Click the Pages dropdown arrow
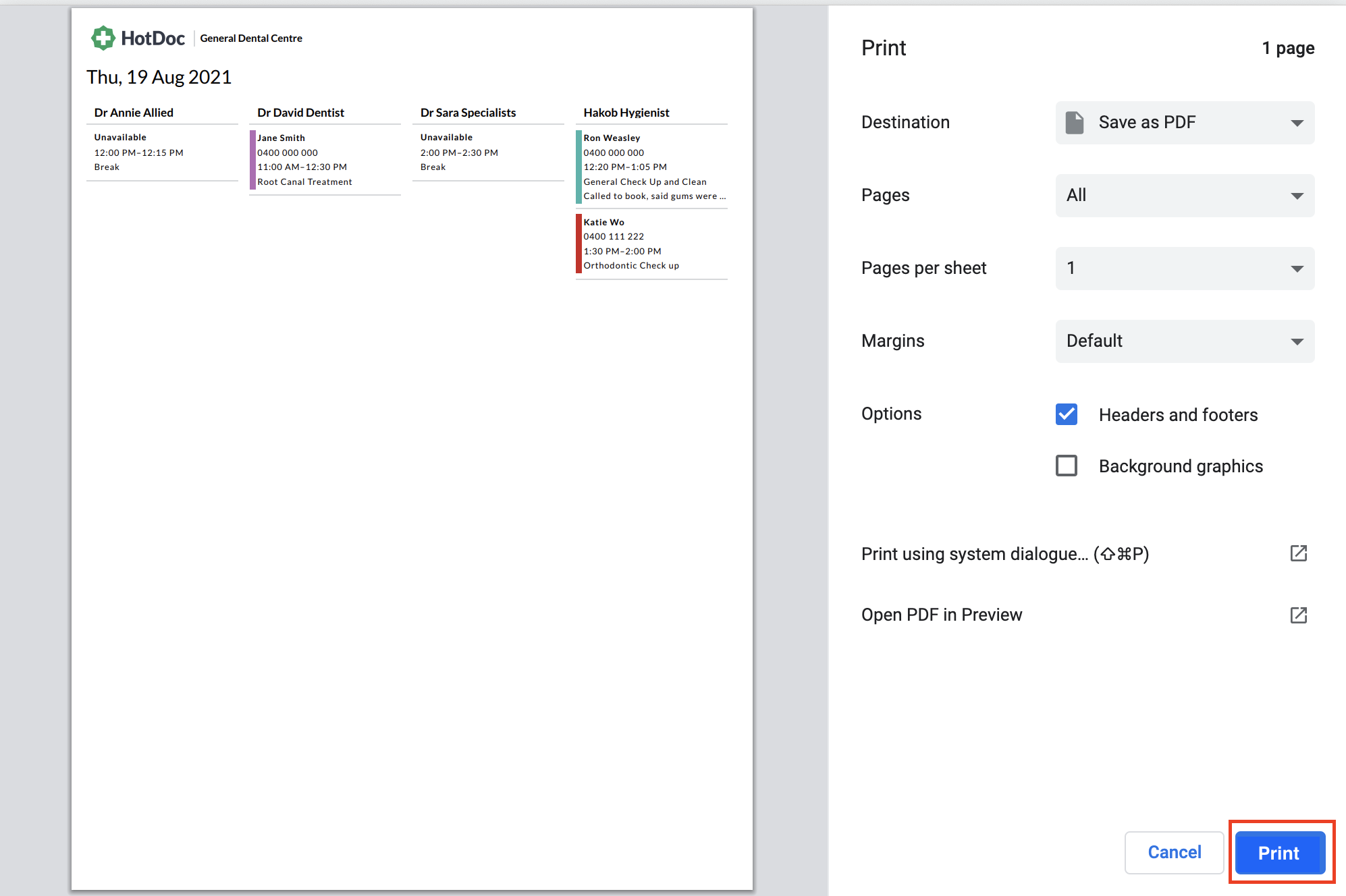Image resolution: width=1346 pixels, height=896 pixels. (1297, 196)
